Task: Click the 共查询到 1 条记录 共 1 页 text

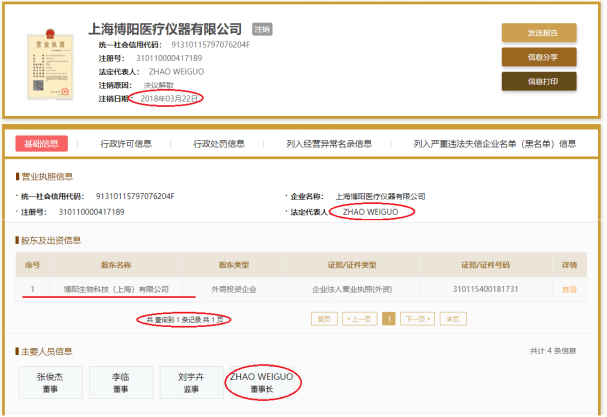Action: 185,320
